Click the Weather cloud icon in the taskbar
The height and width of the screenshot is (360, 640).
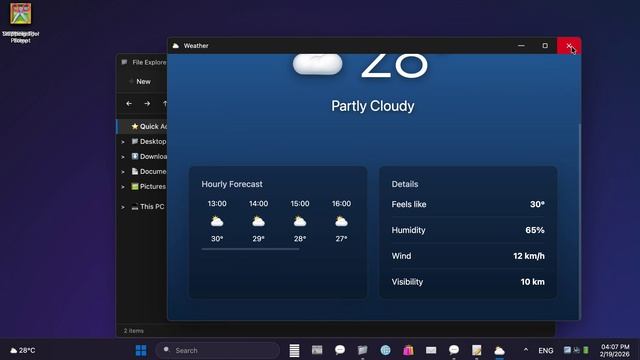500,350
